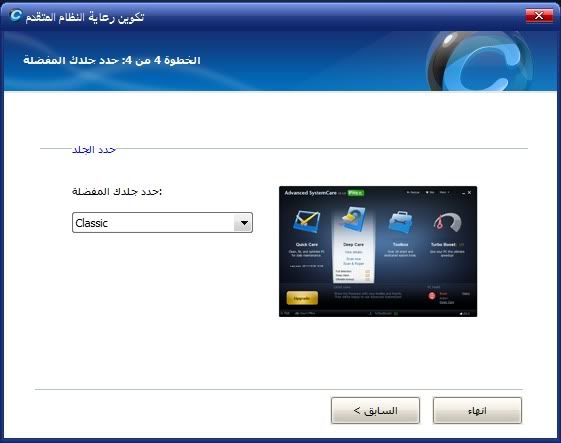Close the configuration wizard window
This screenshot has width=561, height=443.
coord(539,15)
